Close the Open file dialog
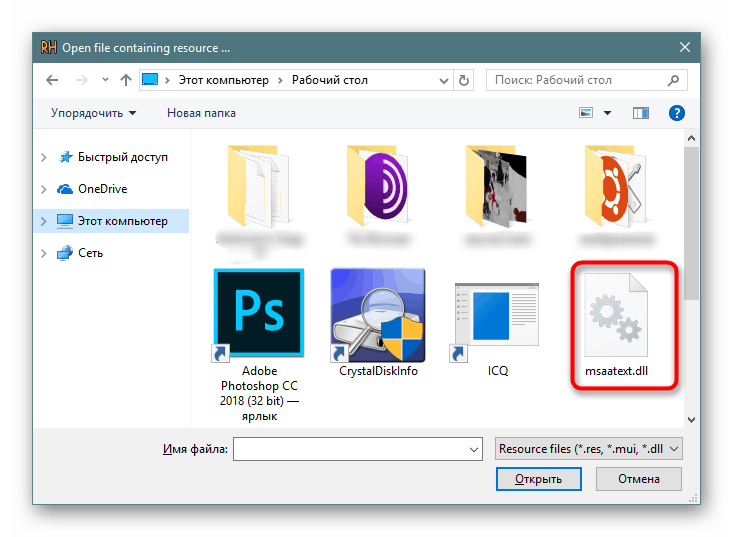This screenshot has height=537, width=733. [685, 47]
